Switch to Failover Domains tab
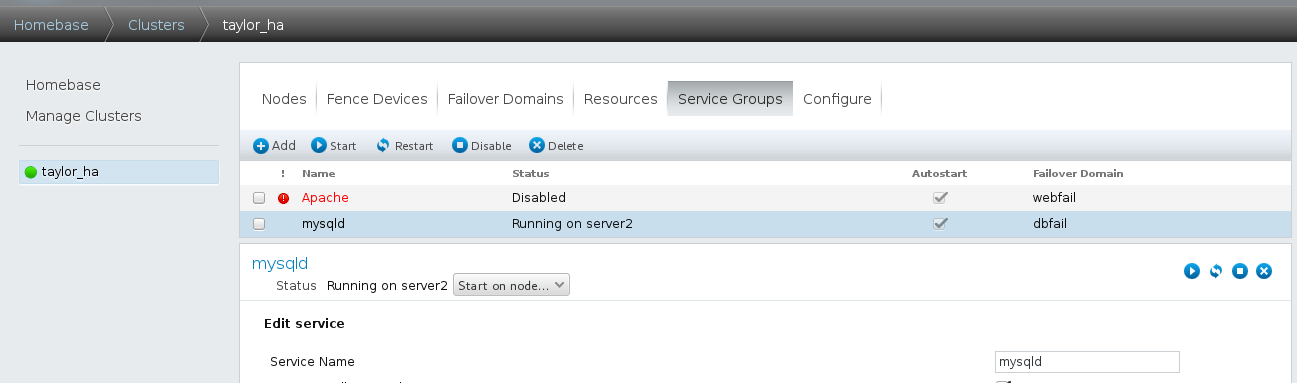Screen dimensions: 1297x383 point(505,99)
